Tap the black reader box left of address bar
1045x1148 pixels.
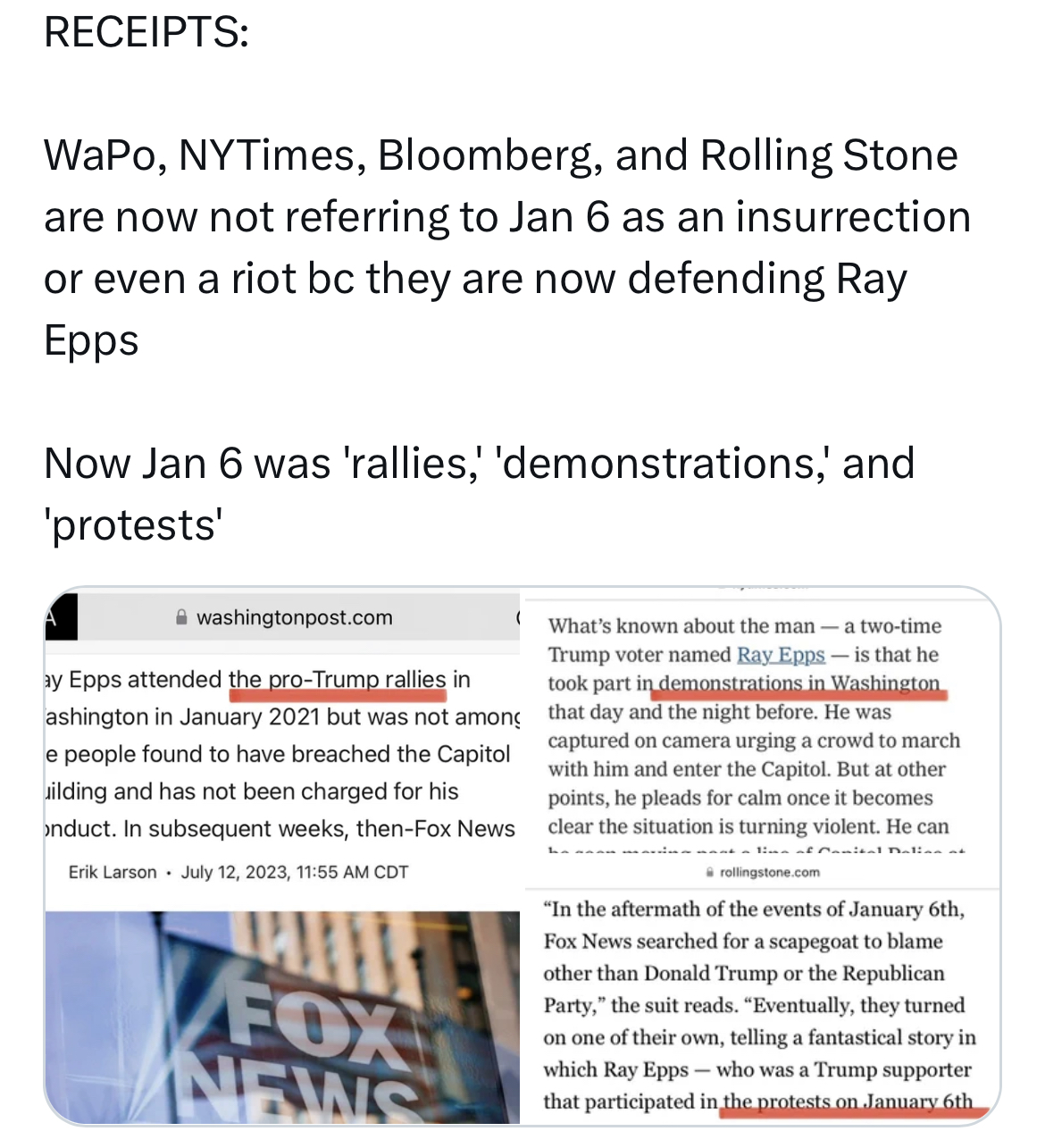click(x=61, y=616)
